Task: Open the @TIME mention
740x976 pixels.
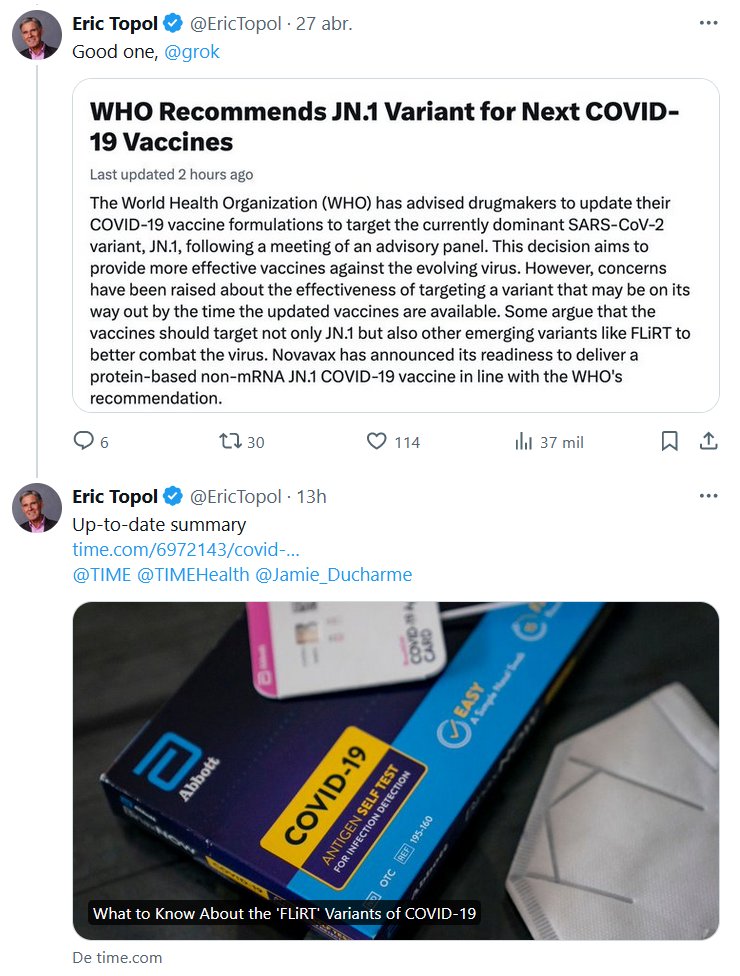Action: pyautogui.click(x=102, y=574)
